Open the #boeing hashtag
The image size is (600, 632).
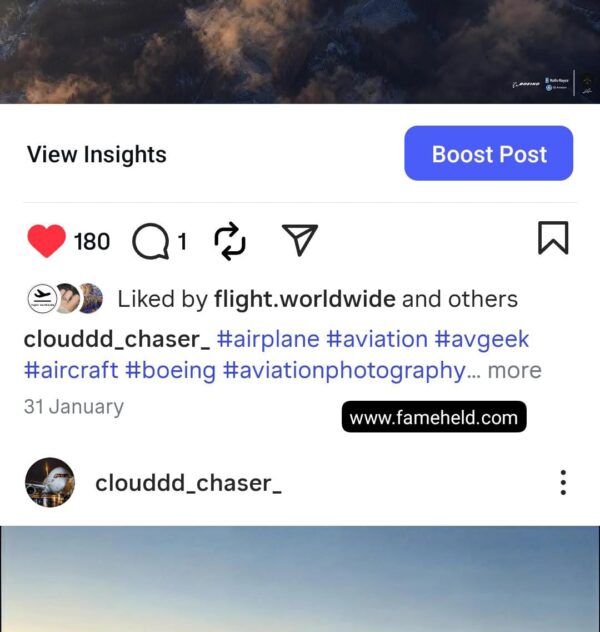(x=170, y=370)
